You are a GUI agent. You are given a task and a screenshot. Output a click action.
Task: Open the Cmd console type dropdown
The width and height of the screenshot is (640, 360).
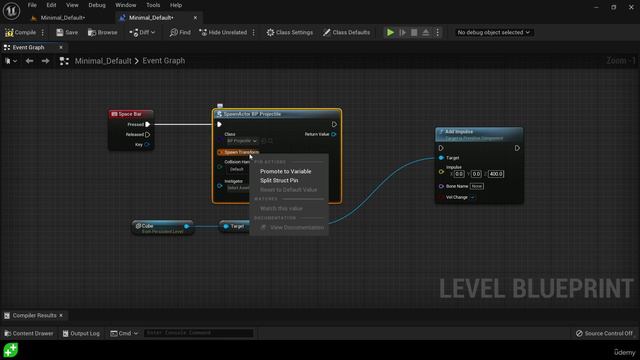coord(124,333)
